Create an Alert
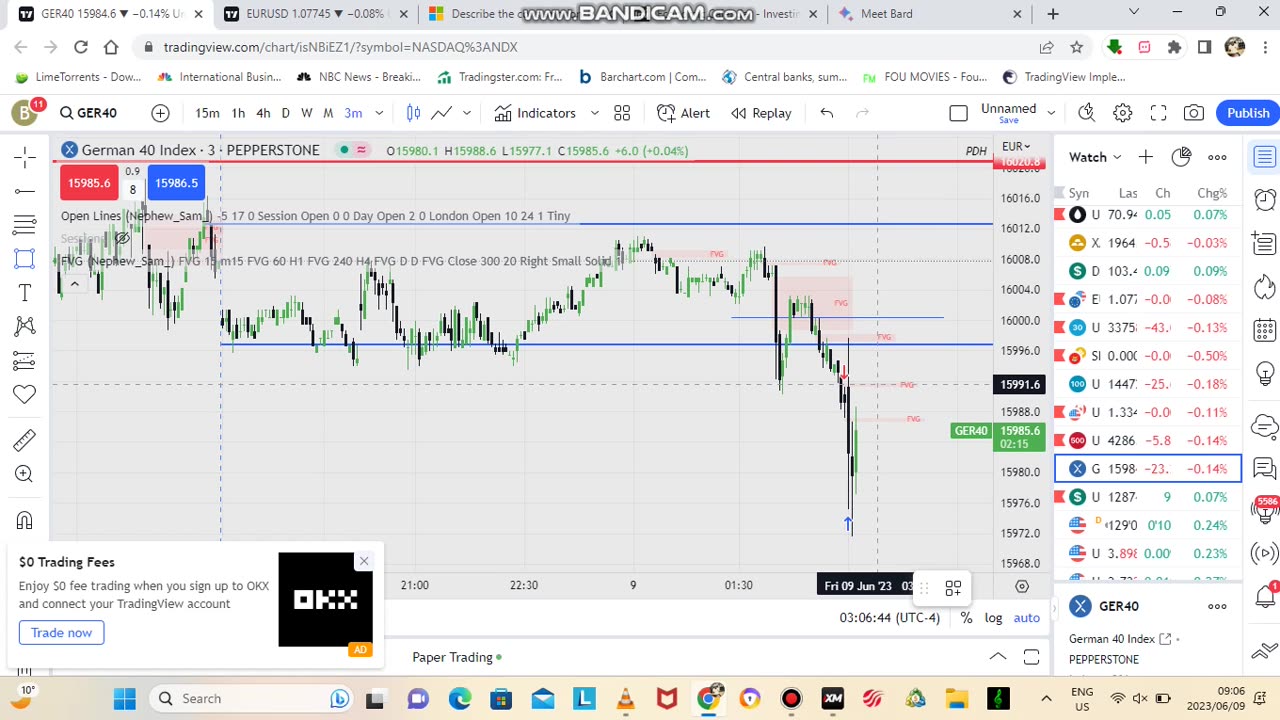 (684, 113)
